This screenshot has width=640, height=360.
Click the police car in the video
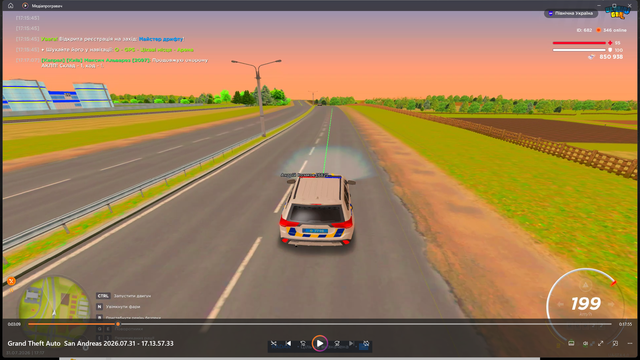[317, 211]
